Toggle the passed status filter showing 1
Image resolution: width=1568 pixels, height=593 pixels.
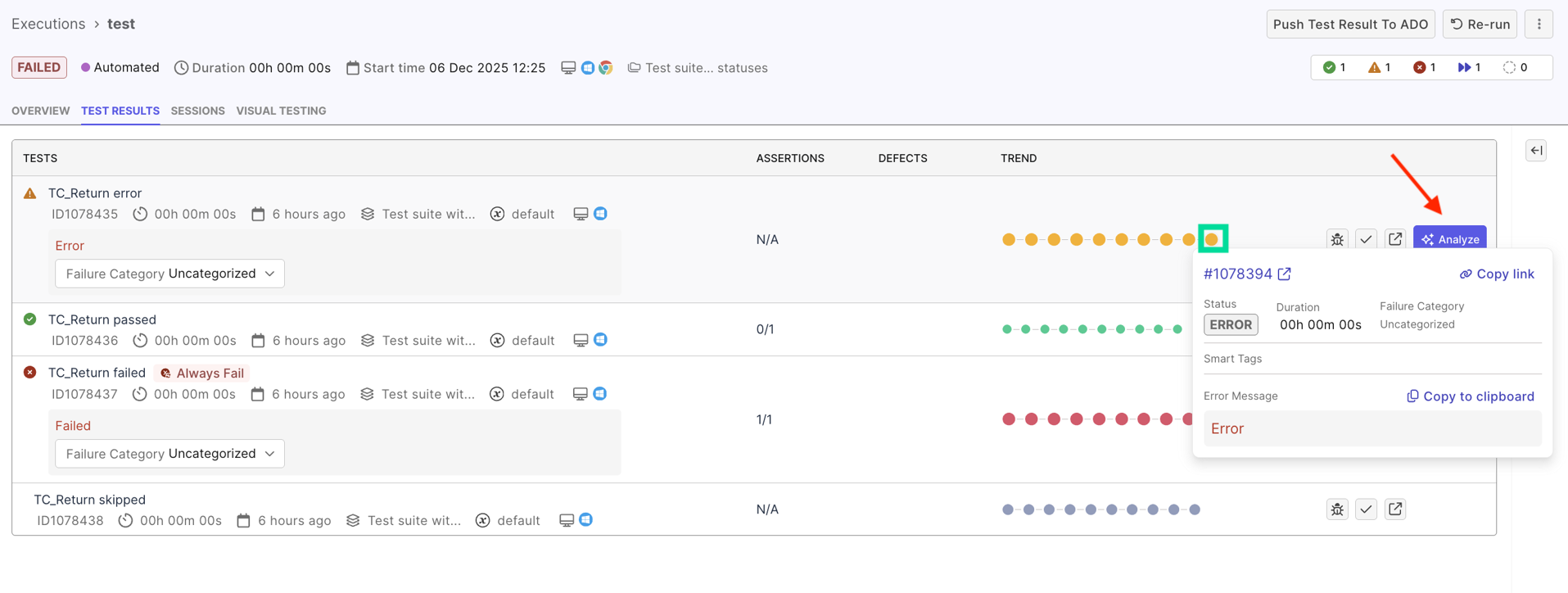click(x=1335, y=67)
